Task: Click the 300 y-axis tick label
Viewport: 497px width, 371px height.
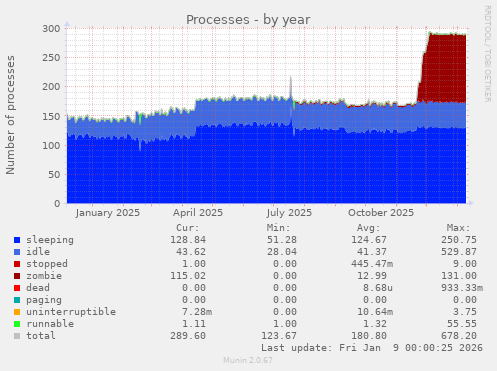Action: [x=51, y=29]
